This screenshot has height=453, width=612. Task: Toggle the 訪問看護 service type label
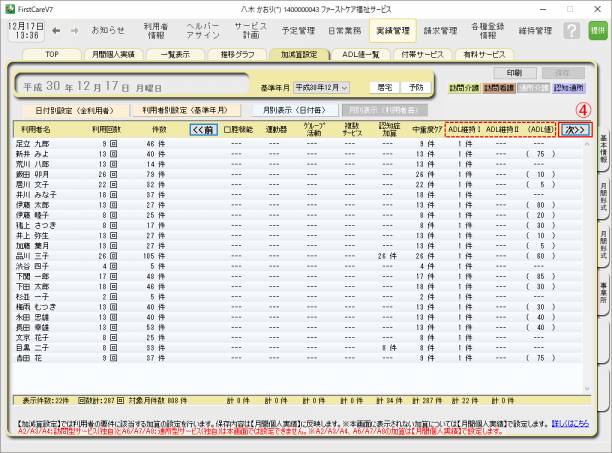[497, 88]
